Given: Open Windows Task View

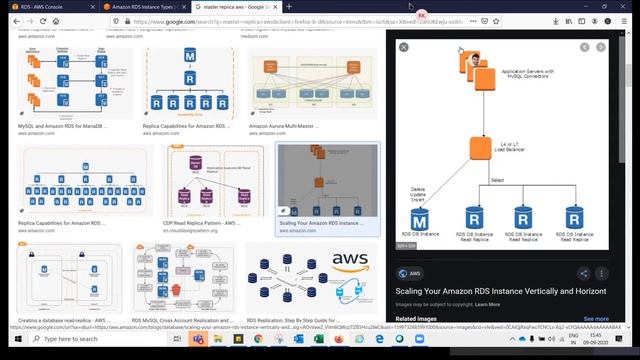Looking at the screenshot, I should (x=177, y=339).
